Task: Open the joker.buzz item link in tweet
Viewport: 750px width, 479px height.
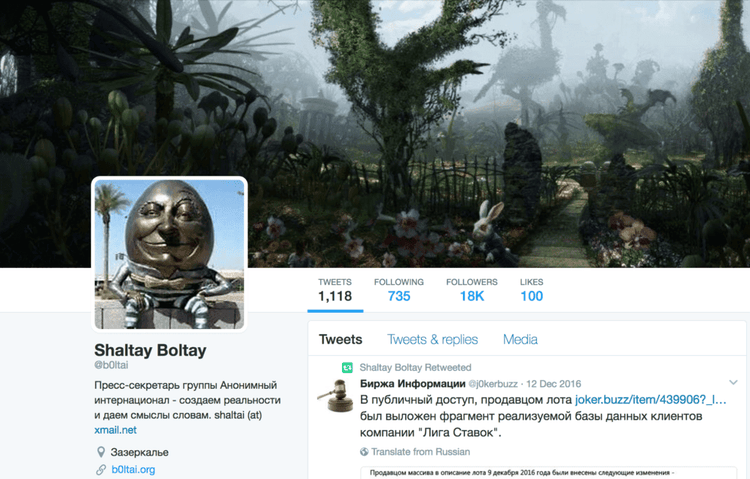Action: pos(651,400)
